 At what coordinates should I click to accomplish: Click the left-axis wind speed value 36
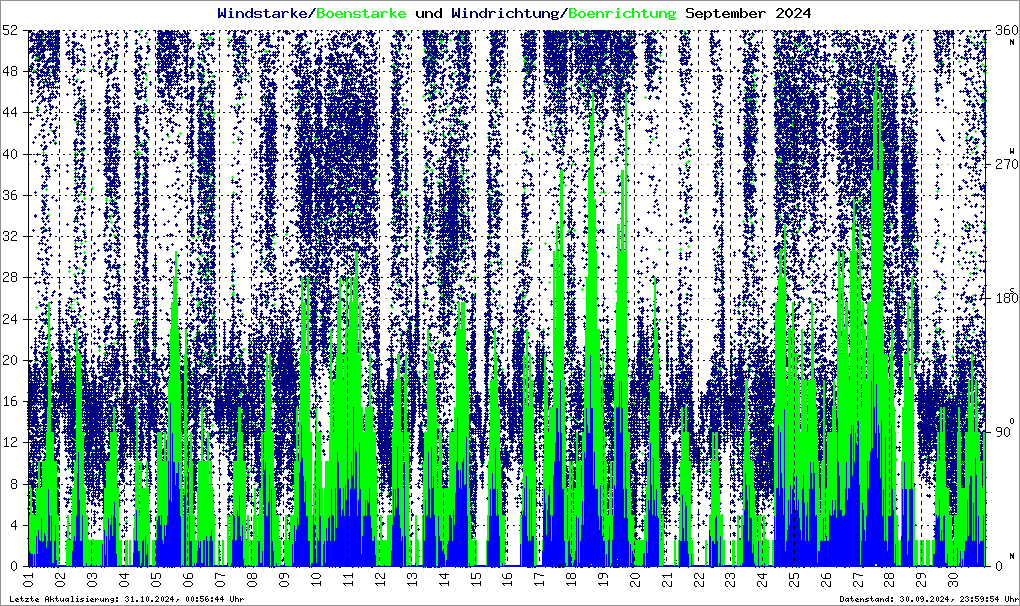point(10,195)
